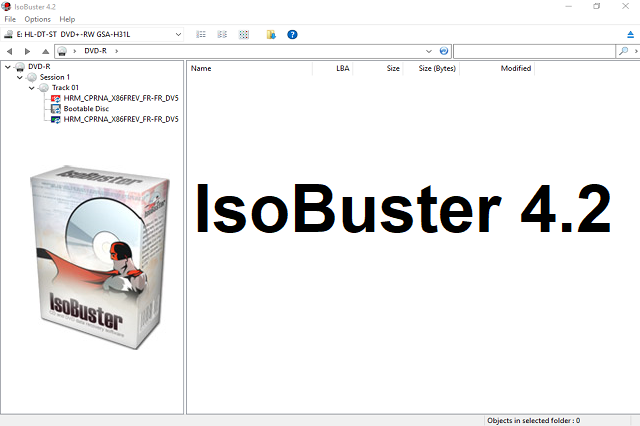Expand breadcrumb chevron after DVD-R
The height and width of the screenshot is (426, 640).
pos(117,51)
